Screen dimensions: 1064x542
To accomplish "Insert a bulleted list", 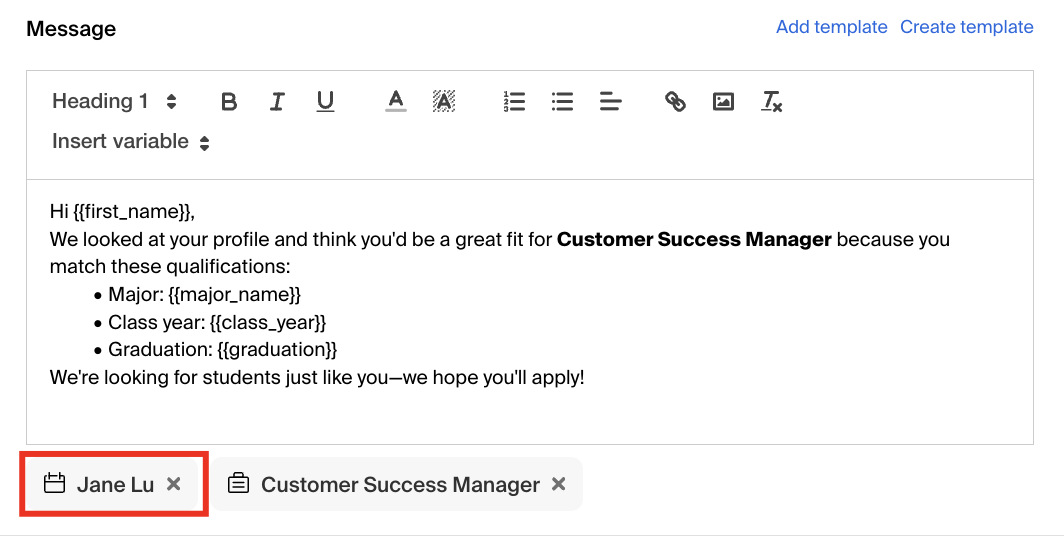I will tap(563, 102).
